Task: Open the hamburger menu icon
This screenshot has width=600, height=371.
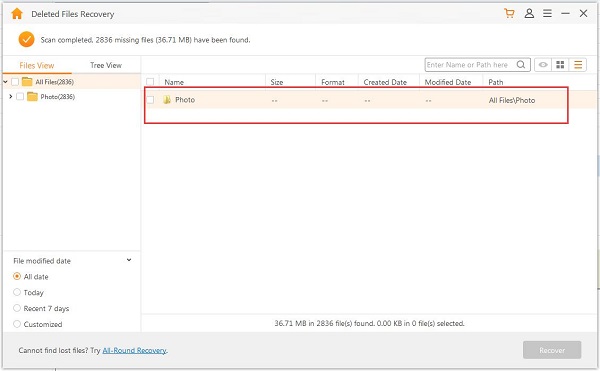Action: tap(547, 13)
